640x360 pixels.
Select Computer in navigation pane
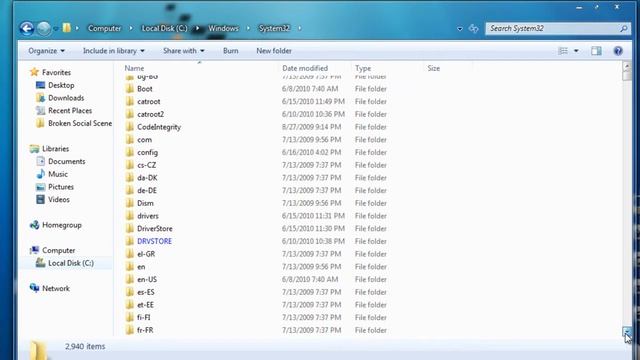click(x=58, y=250)
